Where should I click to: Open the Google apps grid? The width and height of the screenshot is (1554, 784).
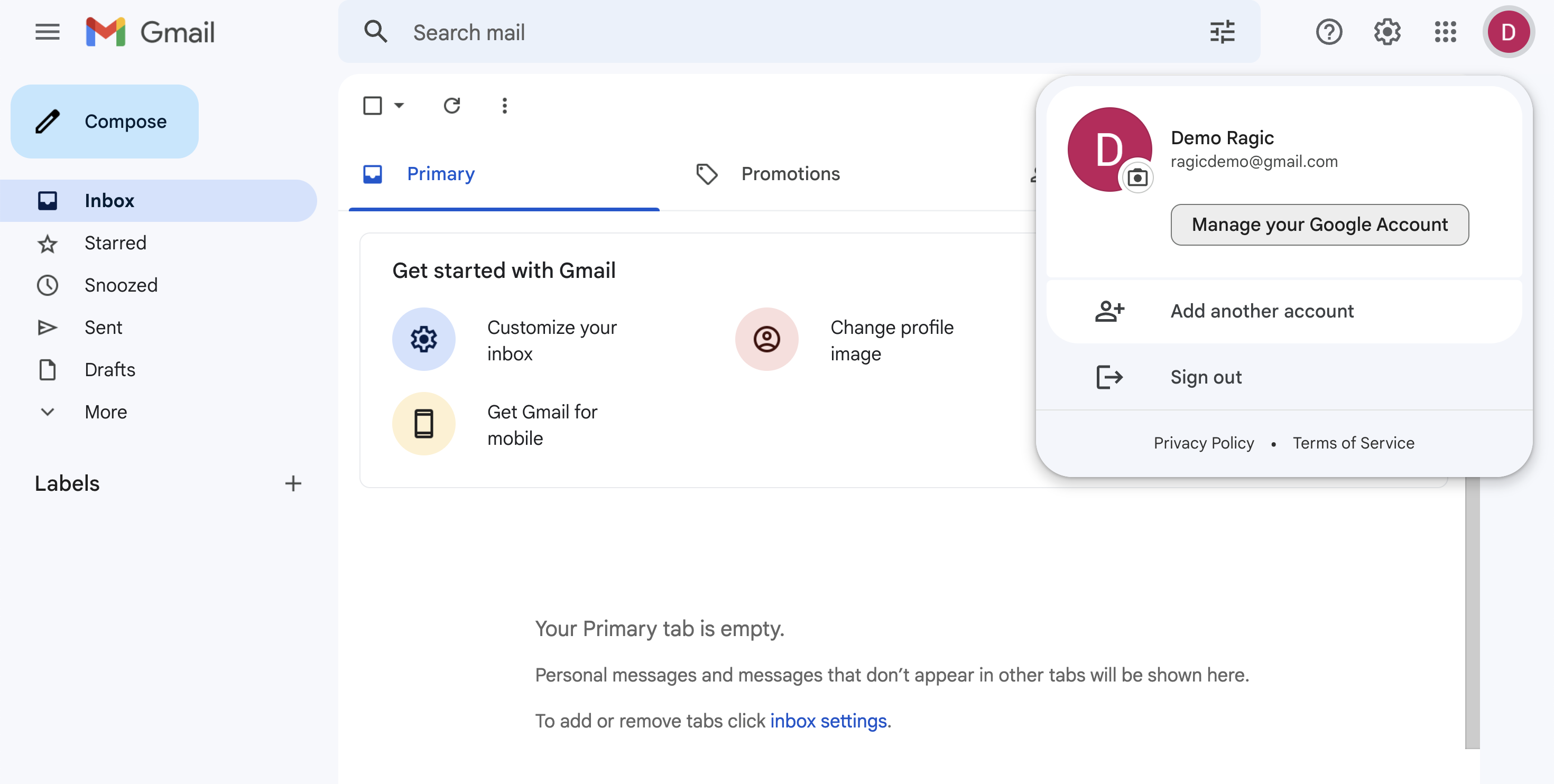click(1446, 32)
